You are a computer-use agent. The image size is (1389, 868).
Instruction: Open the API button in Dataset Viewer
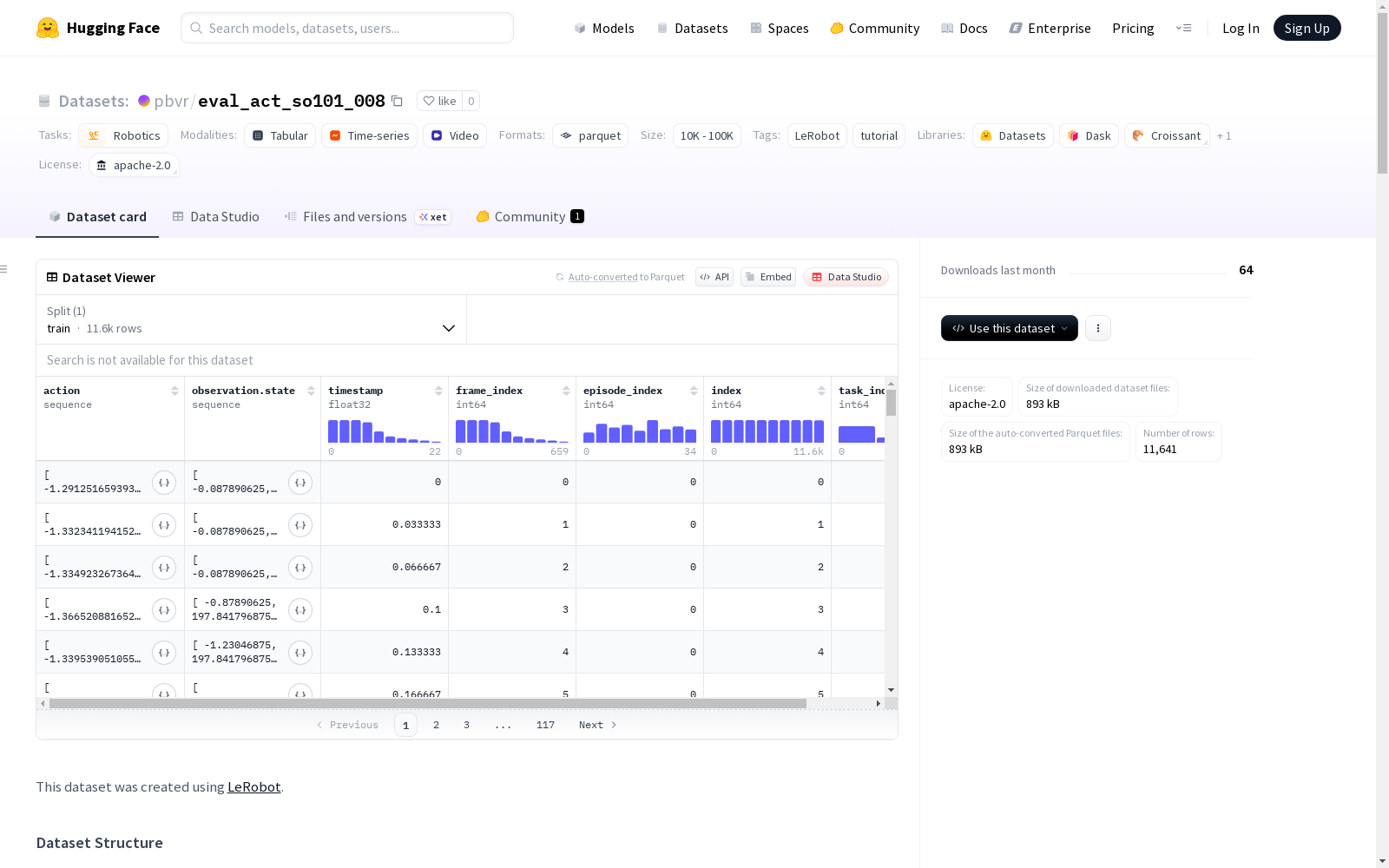point(714,277)
